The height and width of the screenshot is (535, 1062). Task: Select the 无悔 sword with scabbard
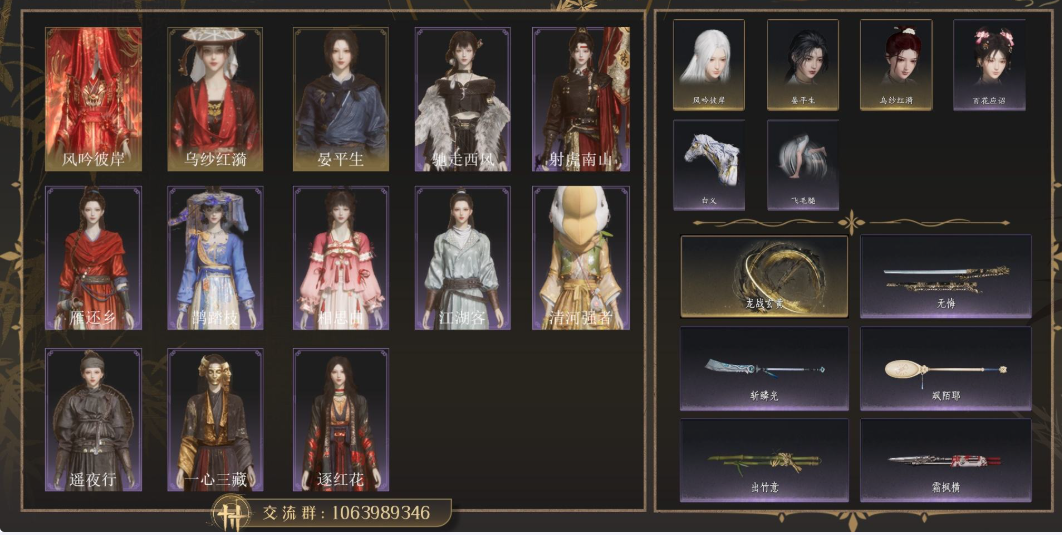tap(946, 276)
